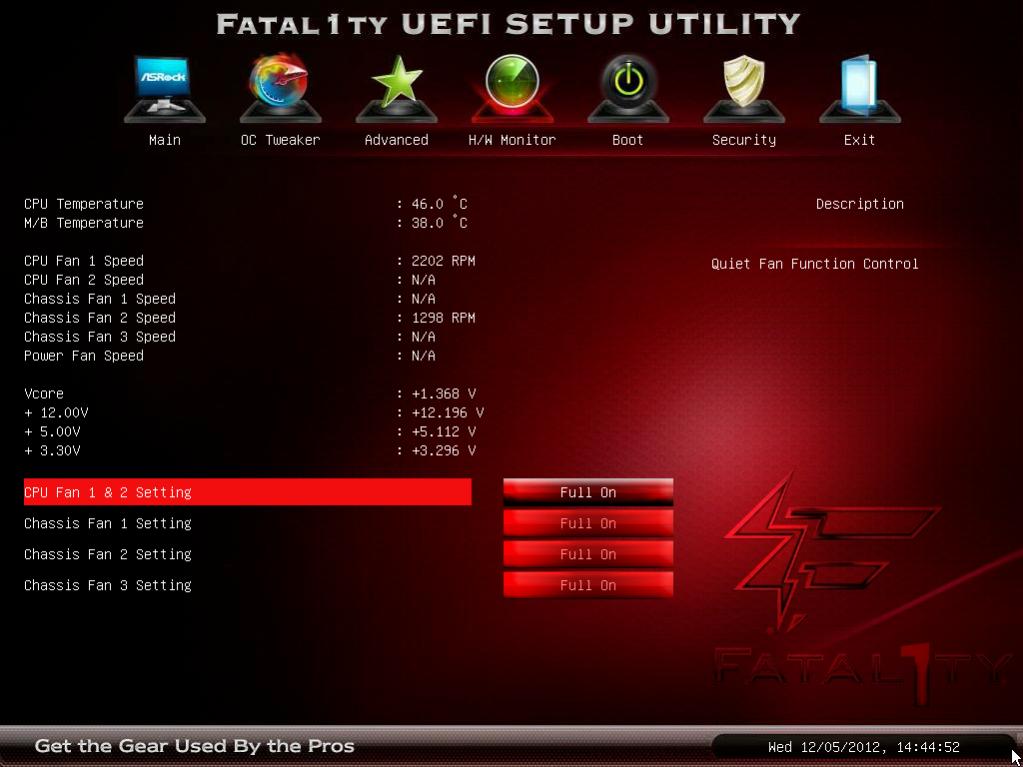Click the +5.112 V value
Image resolution: width=1023 pixels, height=767 pixels.
(443, 432)
